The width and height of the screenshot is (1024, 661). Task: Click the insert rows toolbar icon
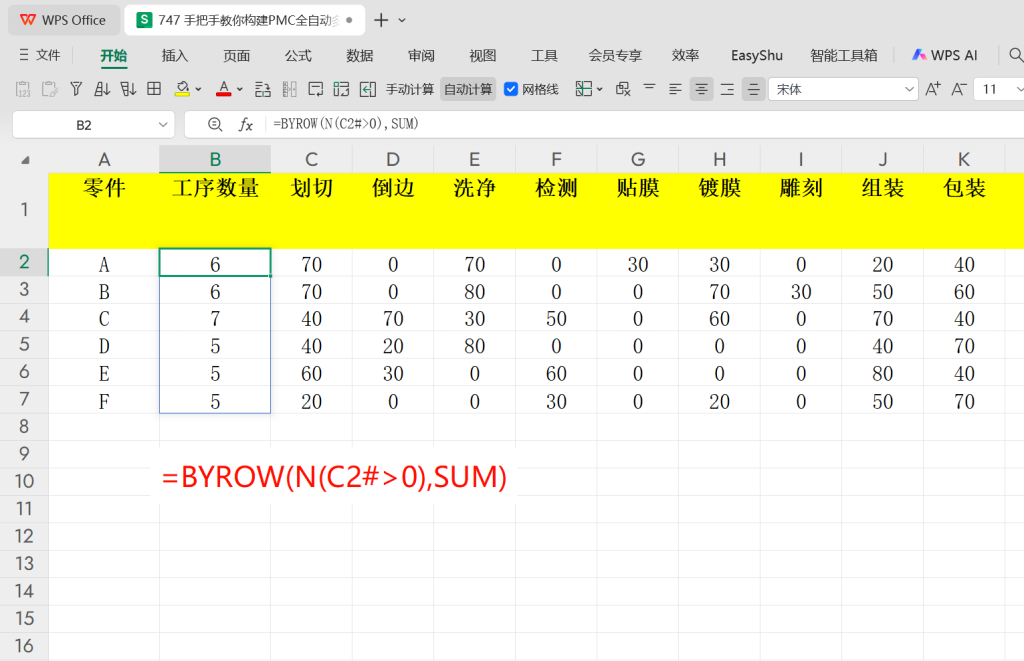tap(263, 89)
